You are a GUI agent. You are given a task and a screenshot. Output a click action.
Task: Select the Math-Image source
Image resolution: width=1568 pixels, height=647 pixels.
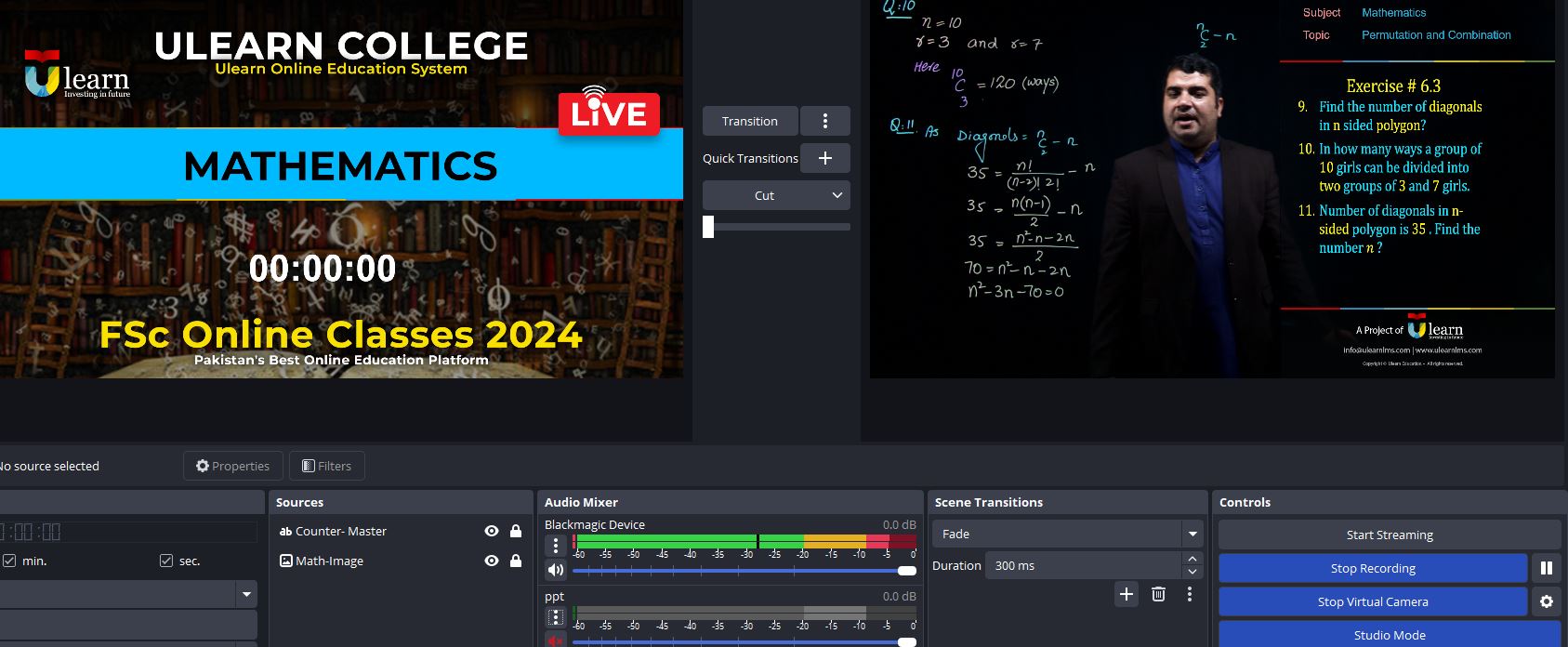click(329, 561)
